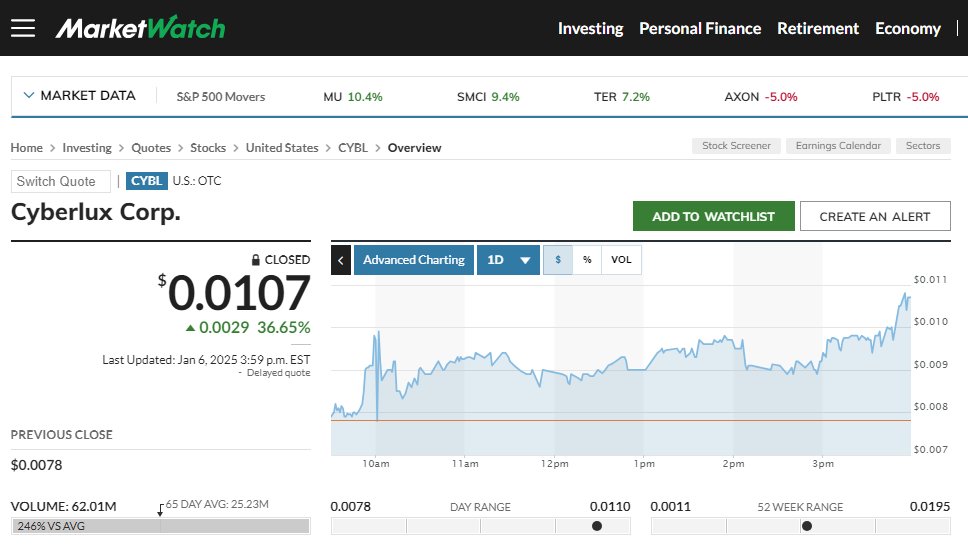Open MU 10.4% mover

point(353,97)
